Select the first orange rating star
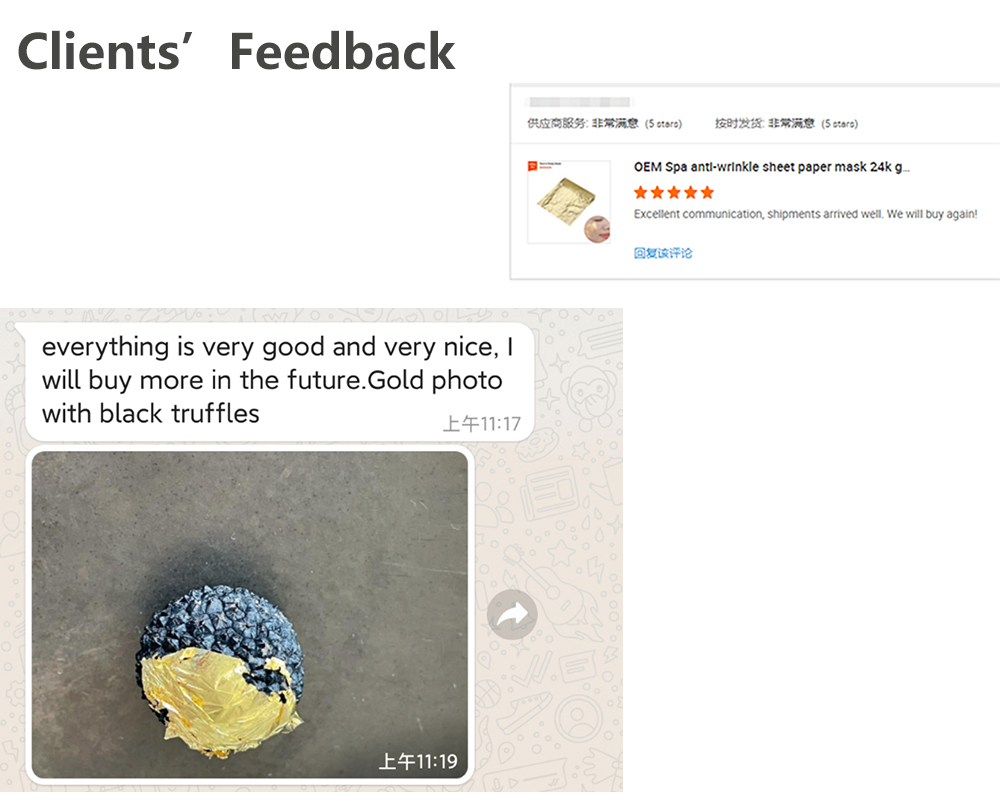Screen dimensions: 1000x811 [641, 192]
